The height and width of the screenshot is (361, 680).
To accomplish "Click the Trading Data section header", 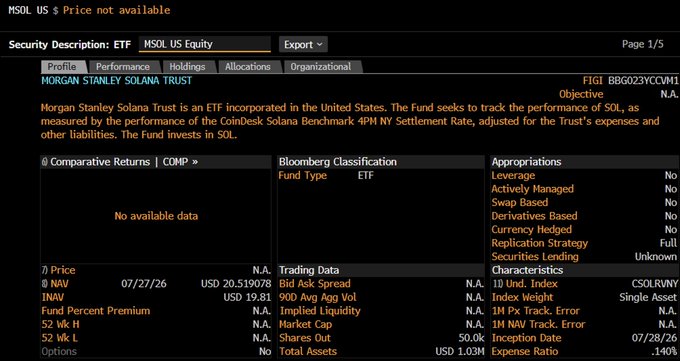I will pyautogui.click(x=308, y=270).
